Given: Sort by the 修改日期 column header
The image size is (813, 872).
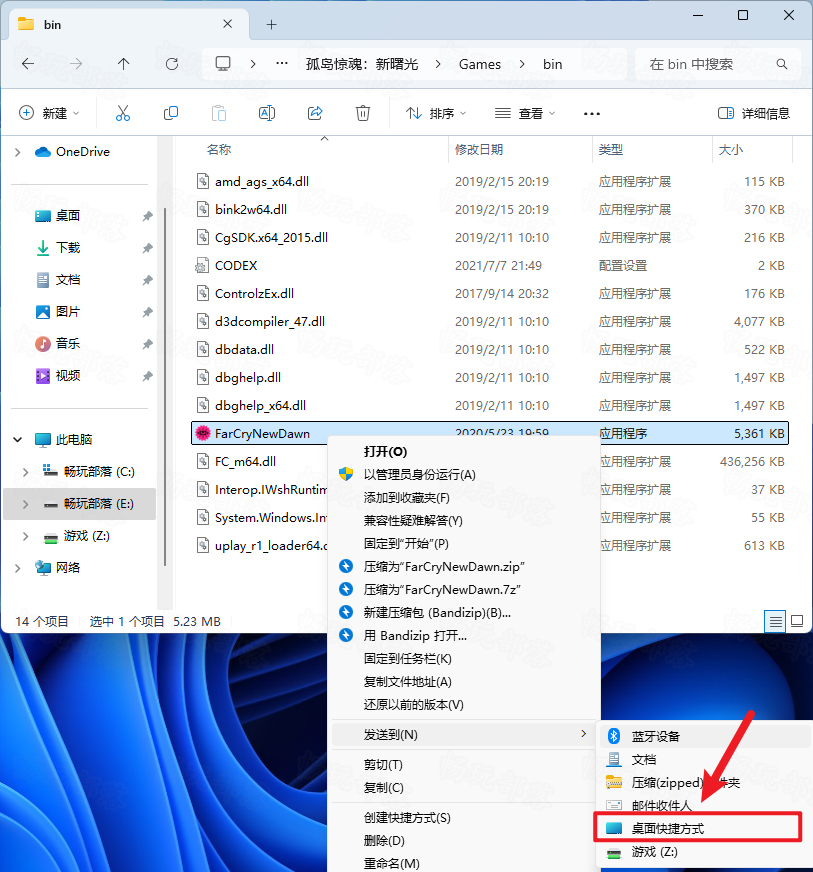Looking at the screenshot, I should pos(479,150).
